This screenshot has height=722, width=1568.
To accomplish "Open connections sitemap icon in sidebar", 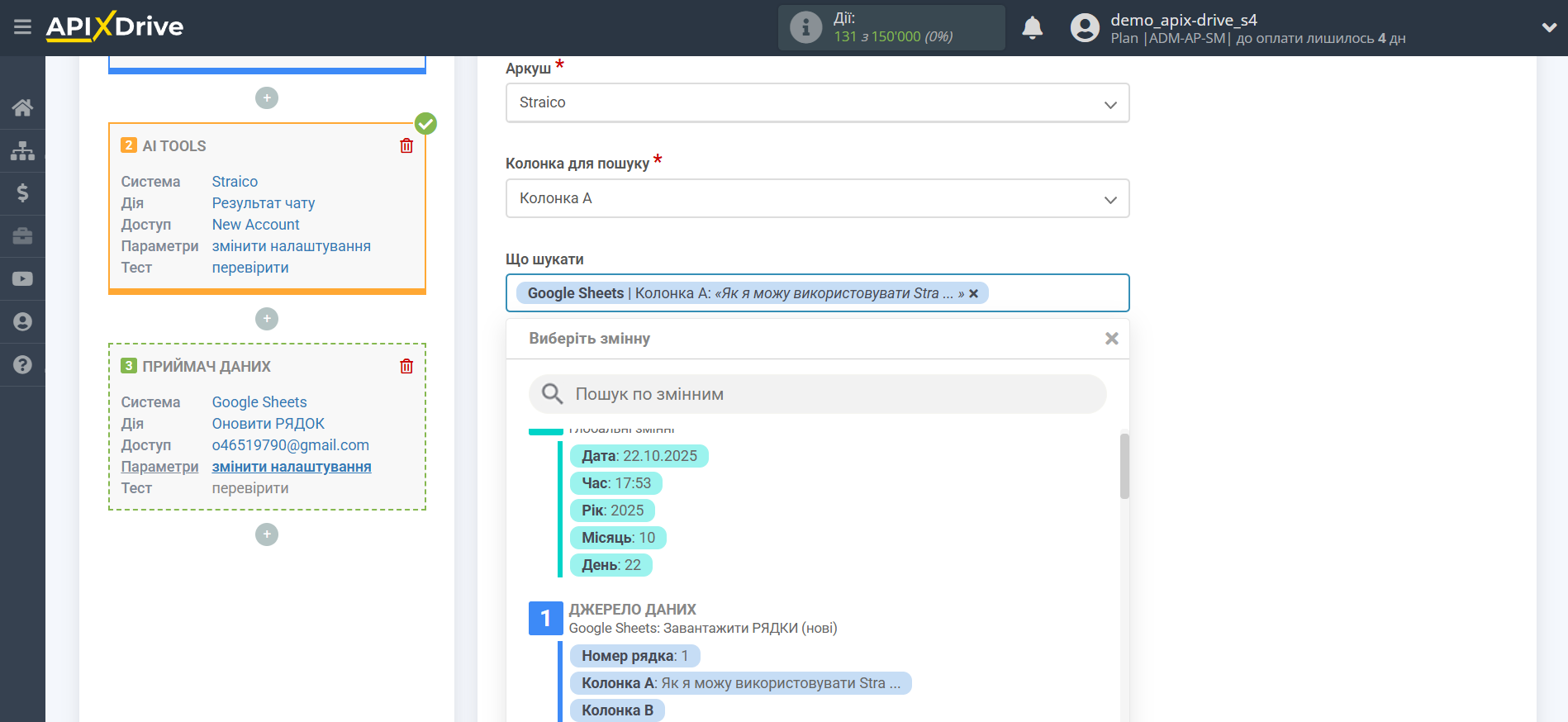I will (22, 150).
